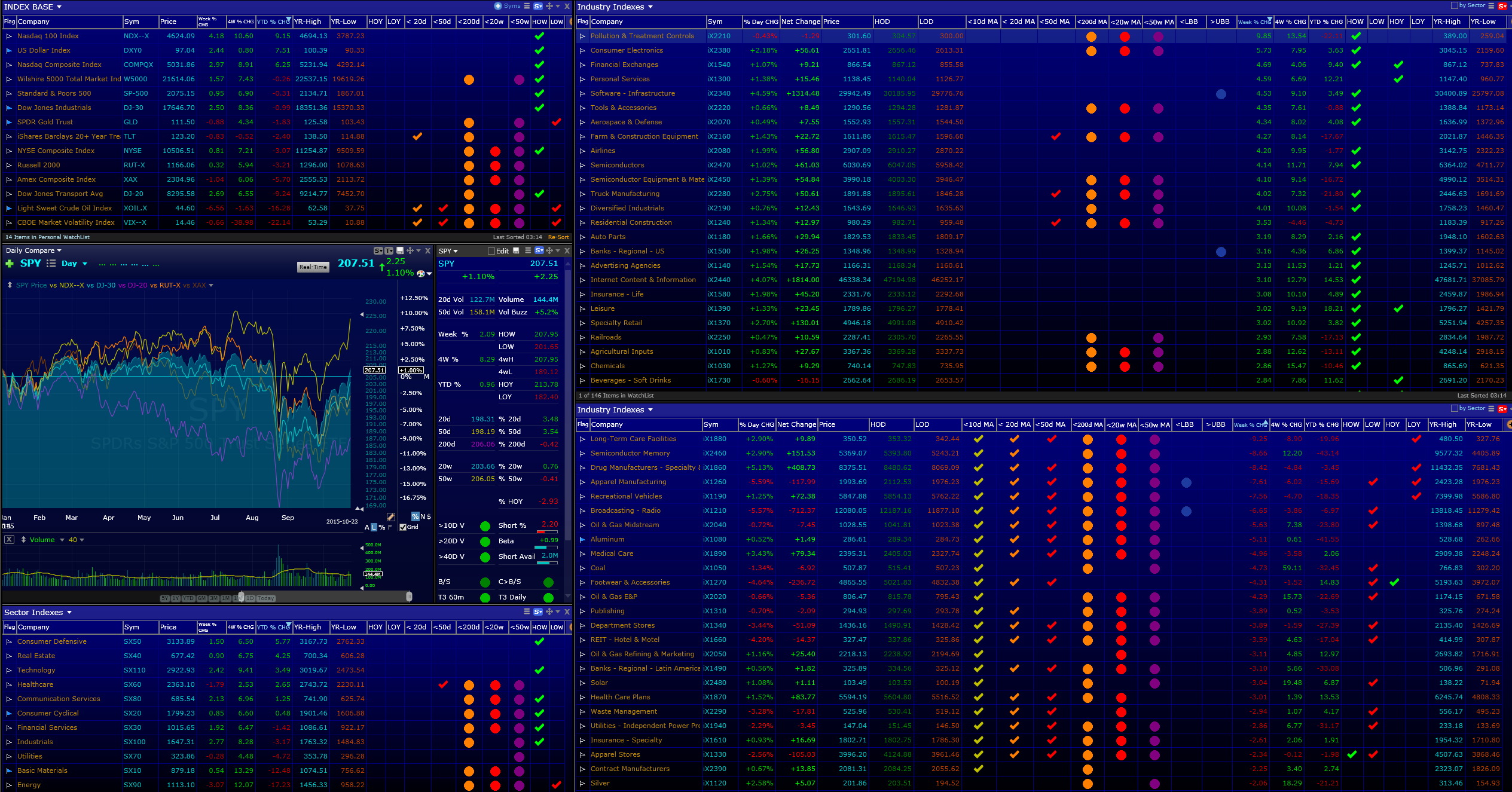Open the Sector Indexes list menu icon
Image resolution: width=1512 pixels, height=792 pixels.
pos(527,611)
